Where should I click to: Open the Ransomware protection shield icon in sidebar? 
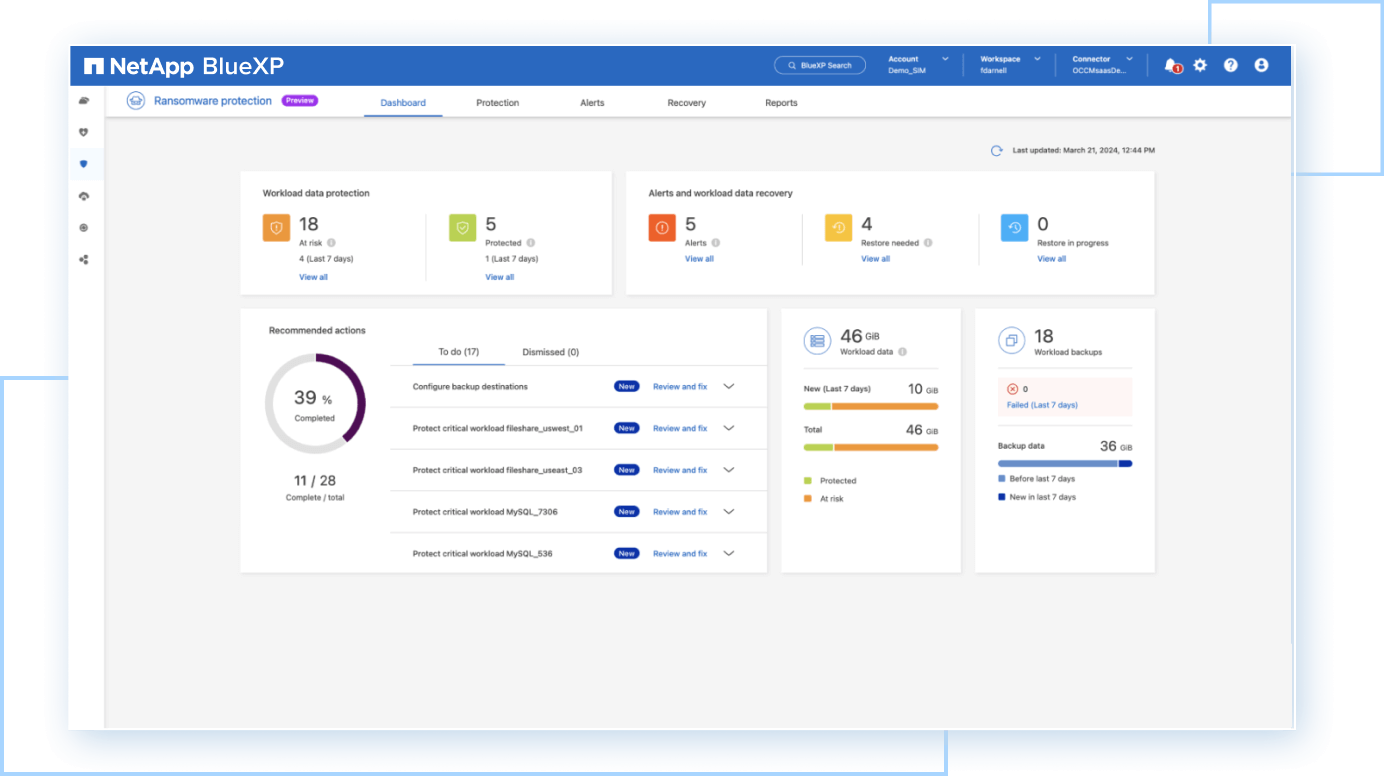pyautogui.click(x=84, y=164)
